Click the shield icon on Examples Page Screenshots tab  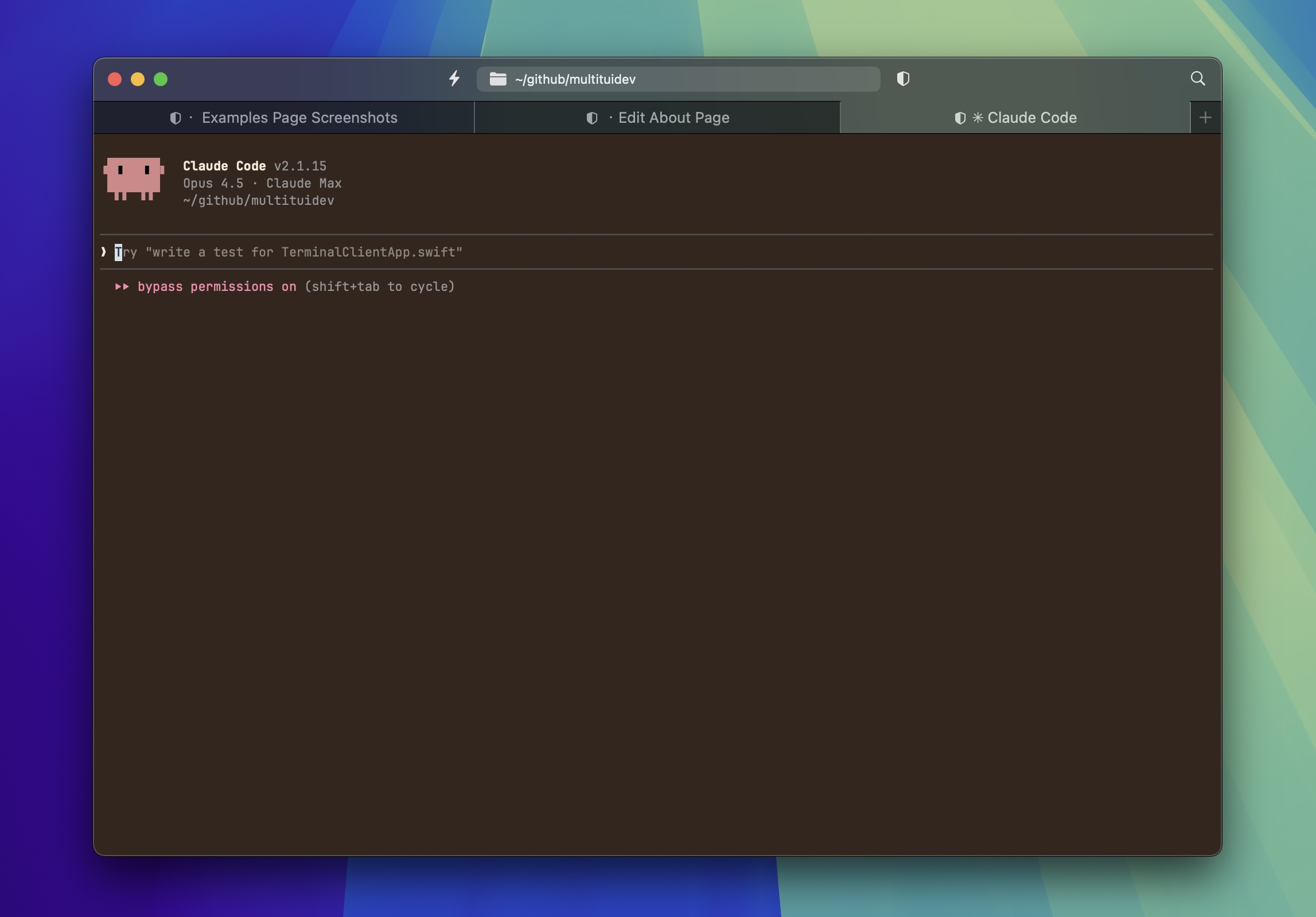point(176,118)
